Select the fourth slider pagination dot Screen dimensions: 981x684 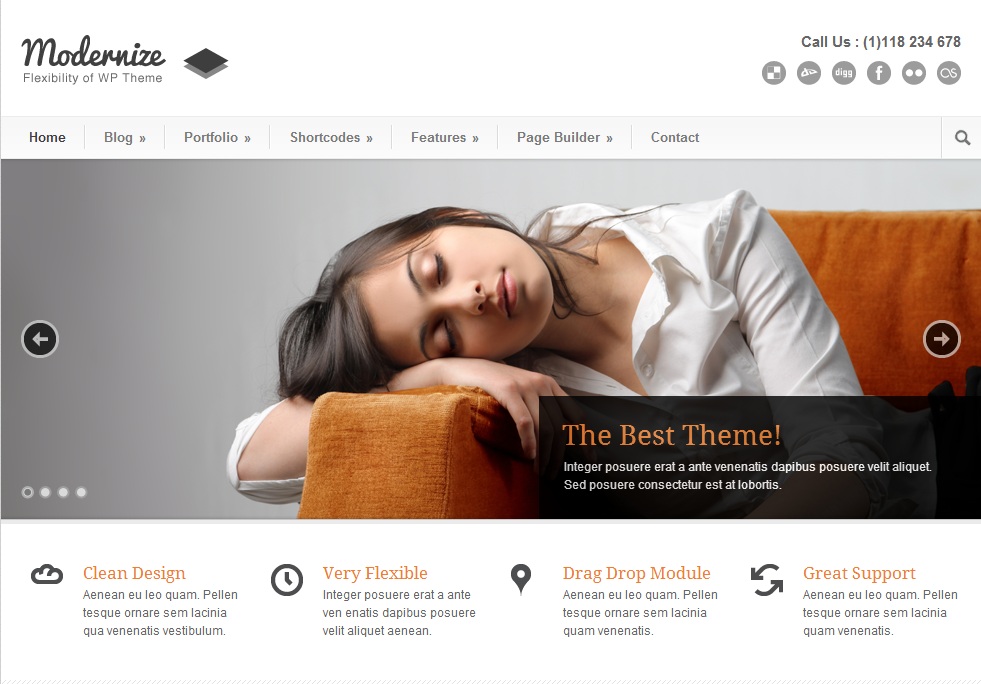click(81, 492)
